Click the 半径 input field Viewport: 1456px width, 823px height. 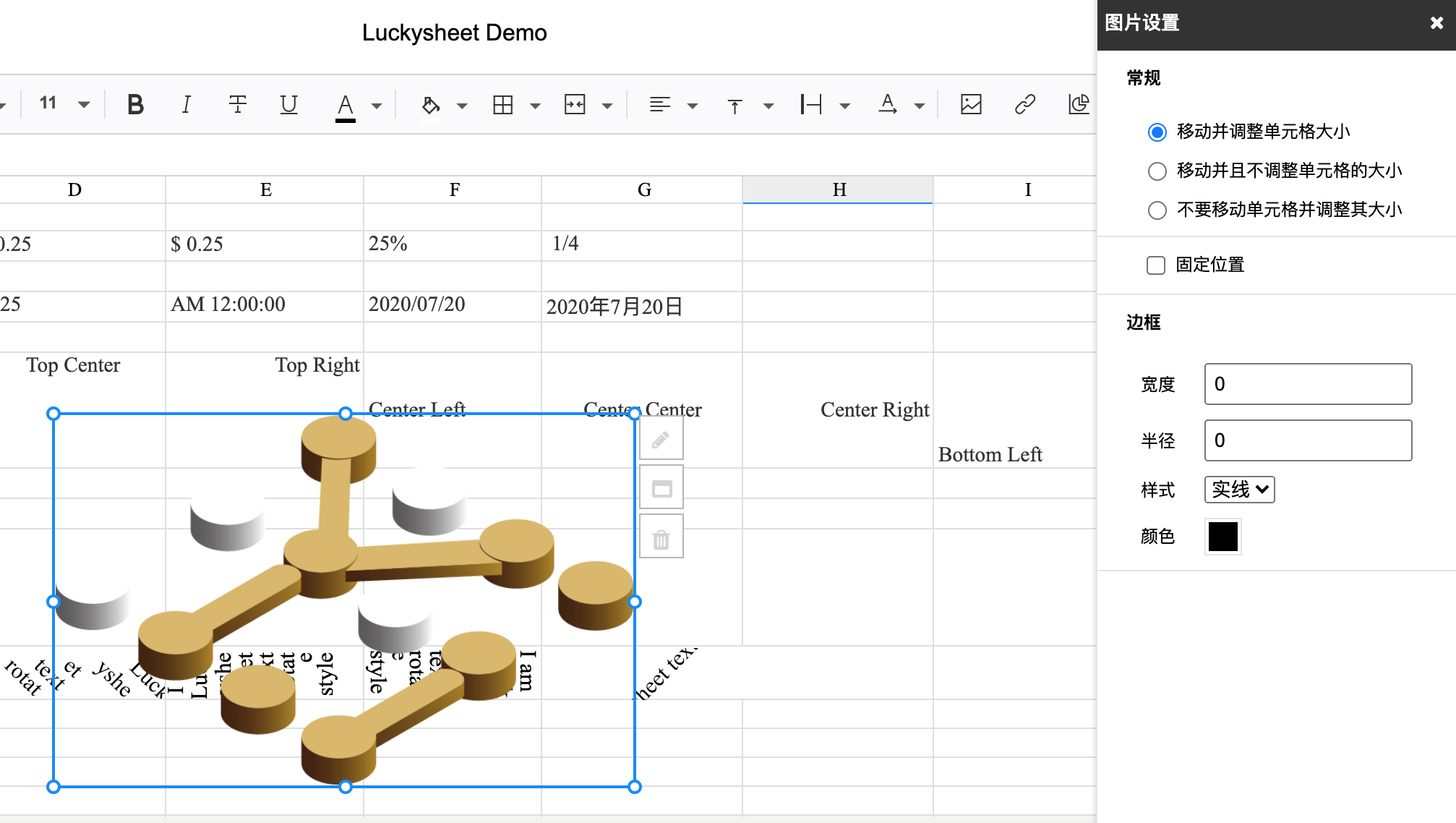(x=1308, y=440)
